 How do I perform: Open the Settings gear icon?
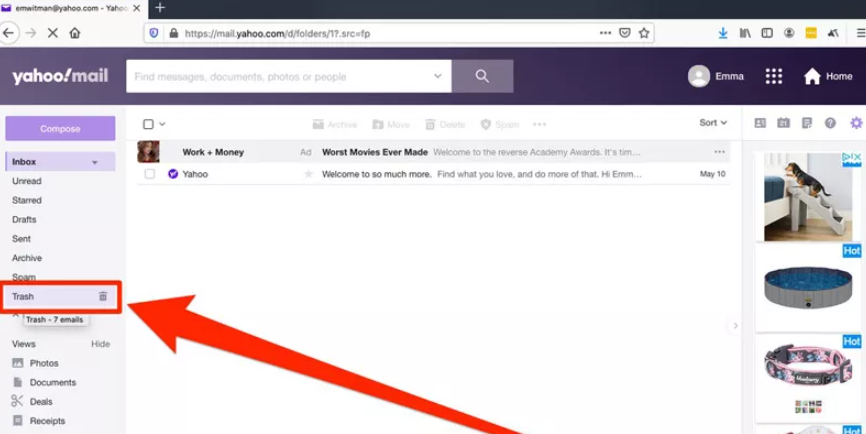(856, 123)
